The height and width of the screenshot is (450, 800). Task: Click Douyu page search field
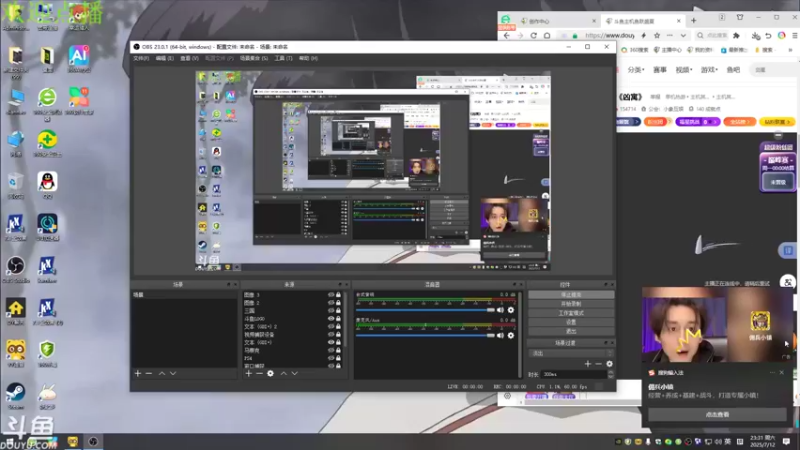tap(776, 70)
